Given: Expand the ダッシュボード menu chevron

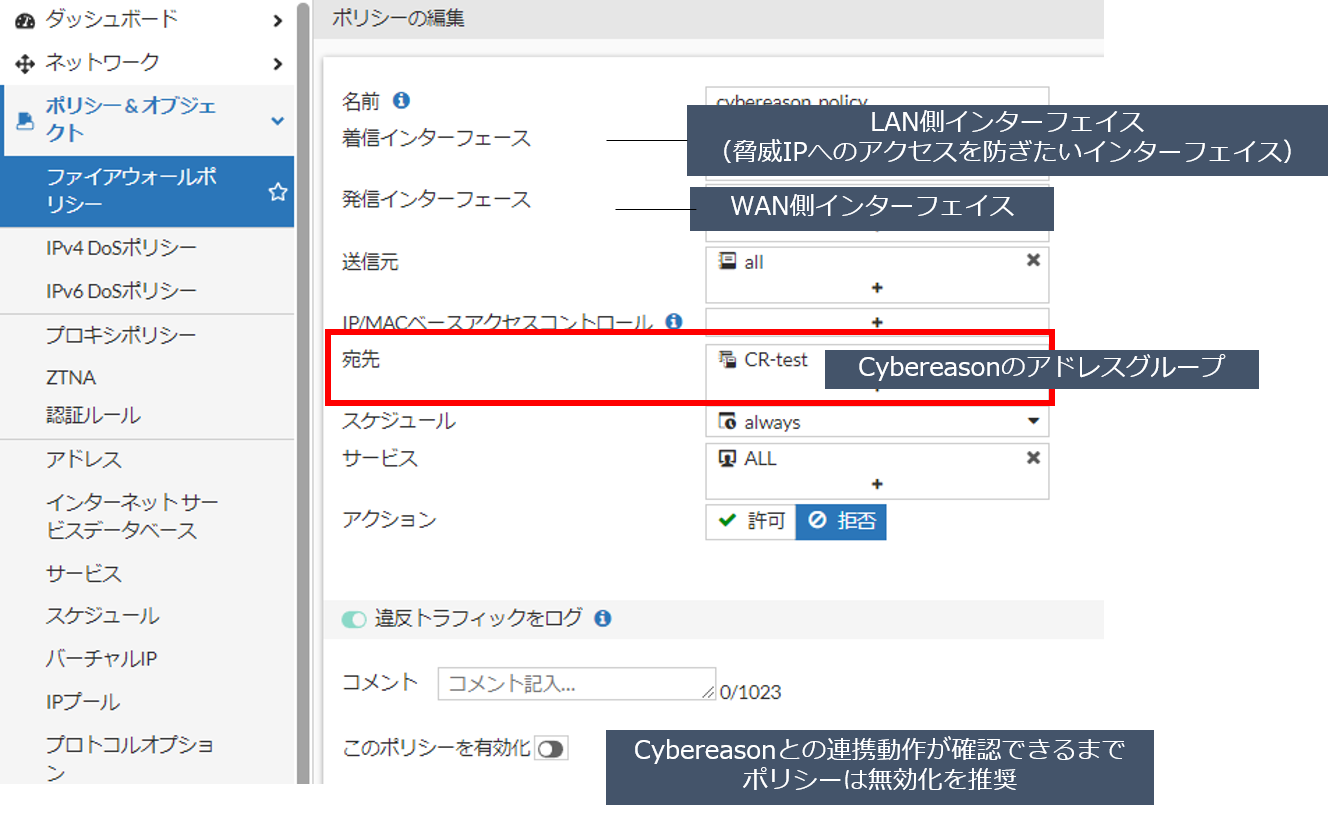Looking at the screenshot, I should 278,20.
